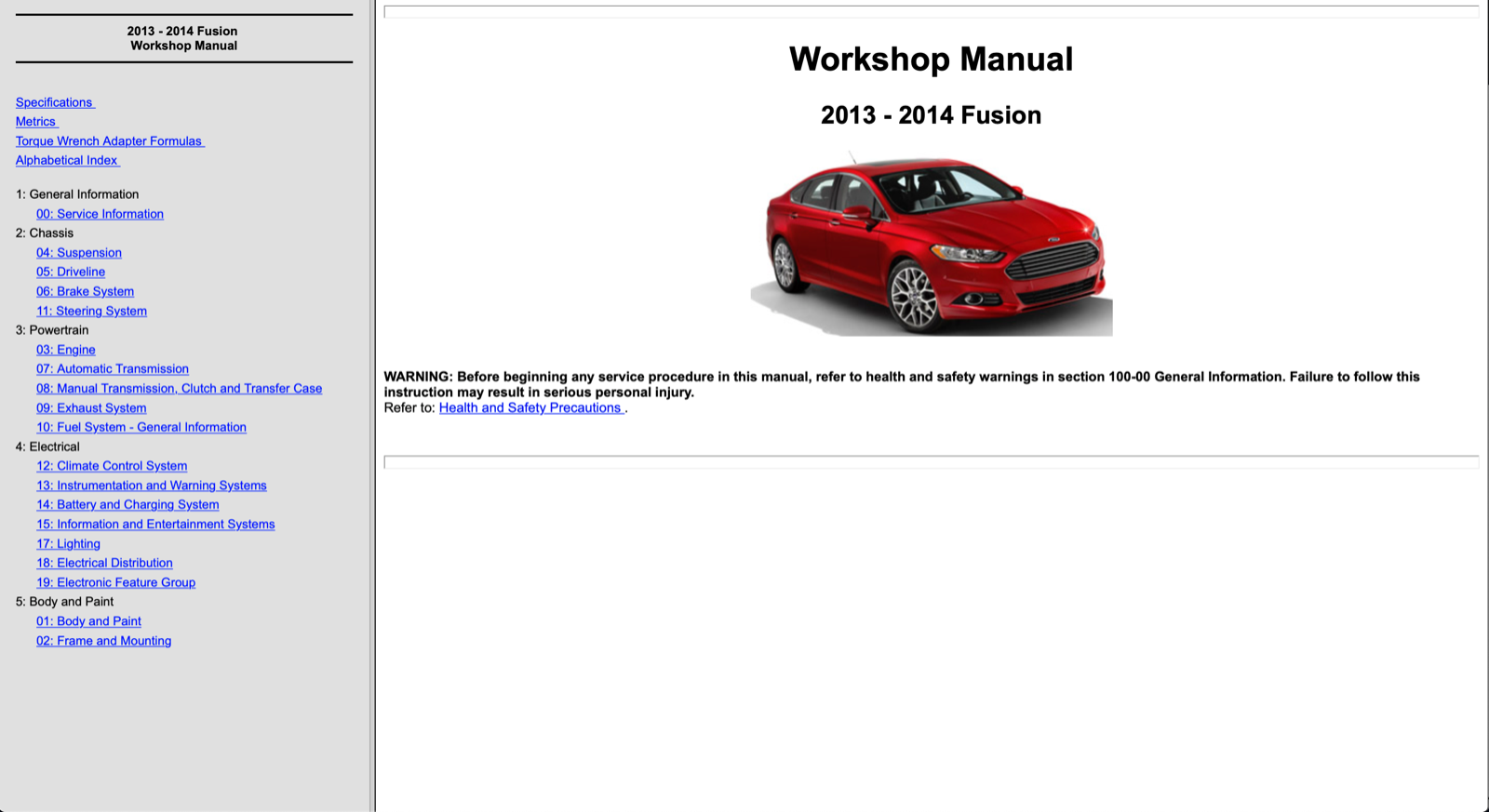Screen dimensions: 1489x812
Task: Go to the Alphabetical Index
Action: (x=66, y=161)
